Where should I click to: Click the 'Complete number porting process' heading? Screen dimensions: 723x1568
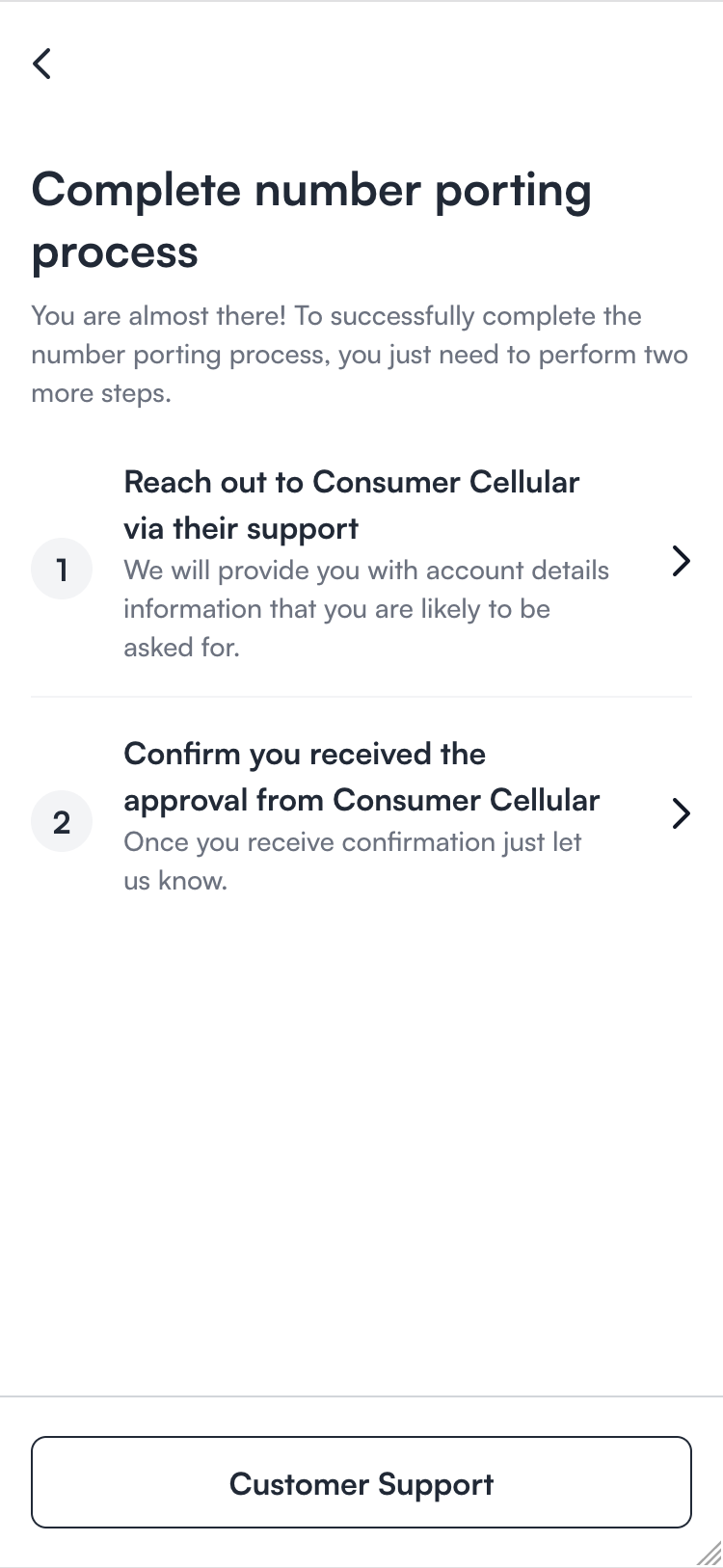click(x=311, y=221)
